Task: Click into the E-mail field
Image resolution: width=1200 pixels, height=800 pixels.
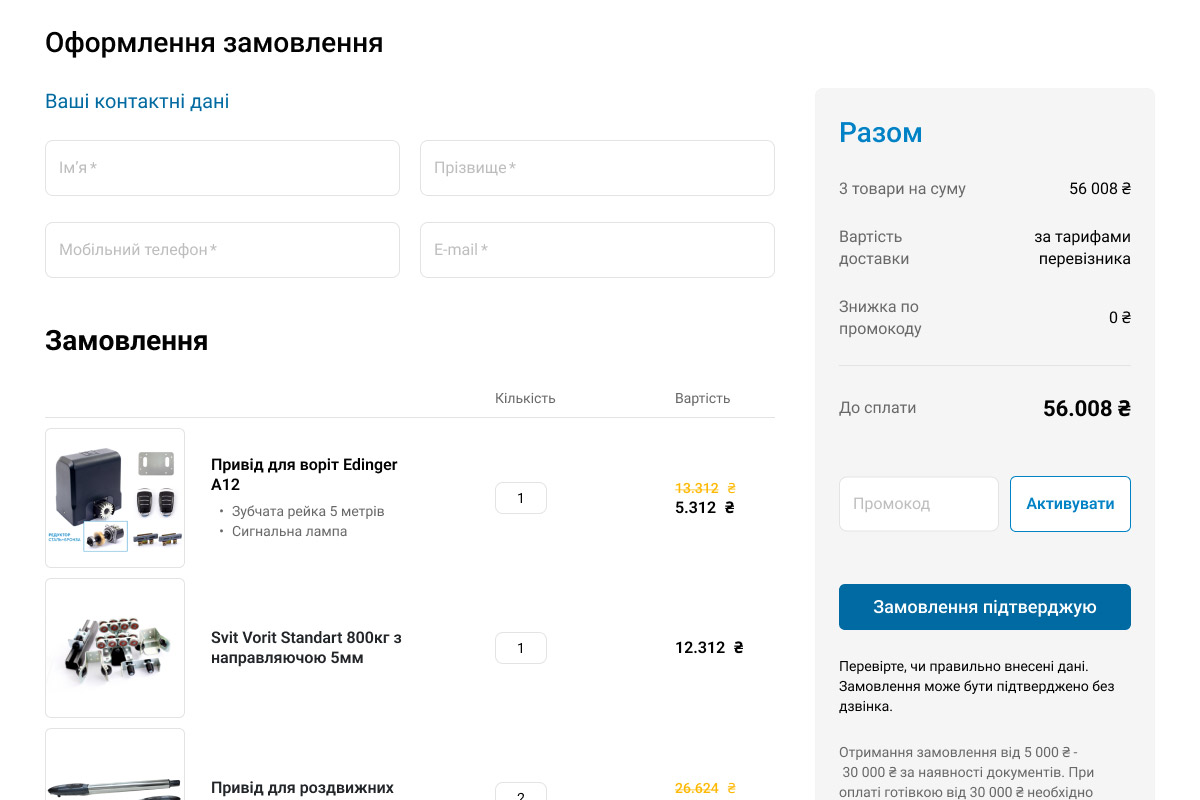Action: [x=597, y=250]
